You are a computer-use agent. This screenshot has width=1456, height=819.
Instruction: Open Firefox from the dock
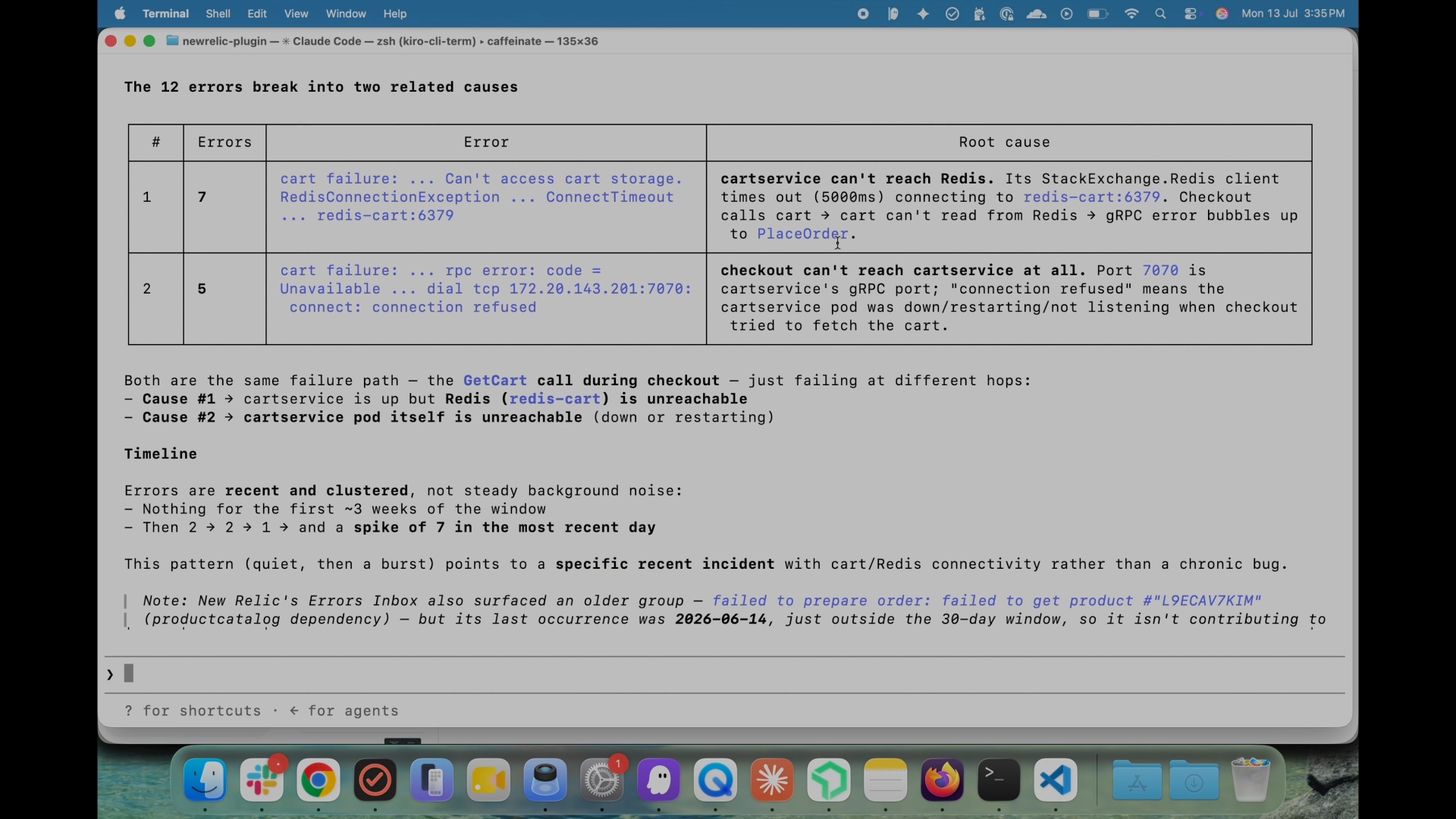coord(943,781)
